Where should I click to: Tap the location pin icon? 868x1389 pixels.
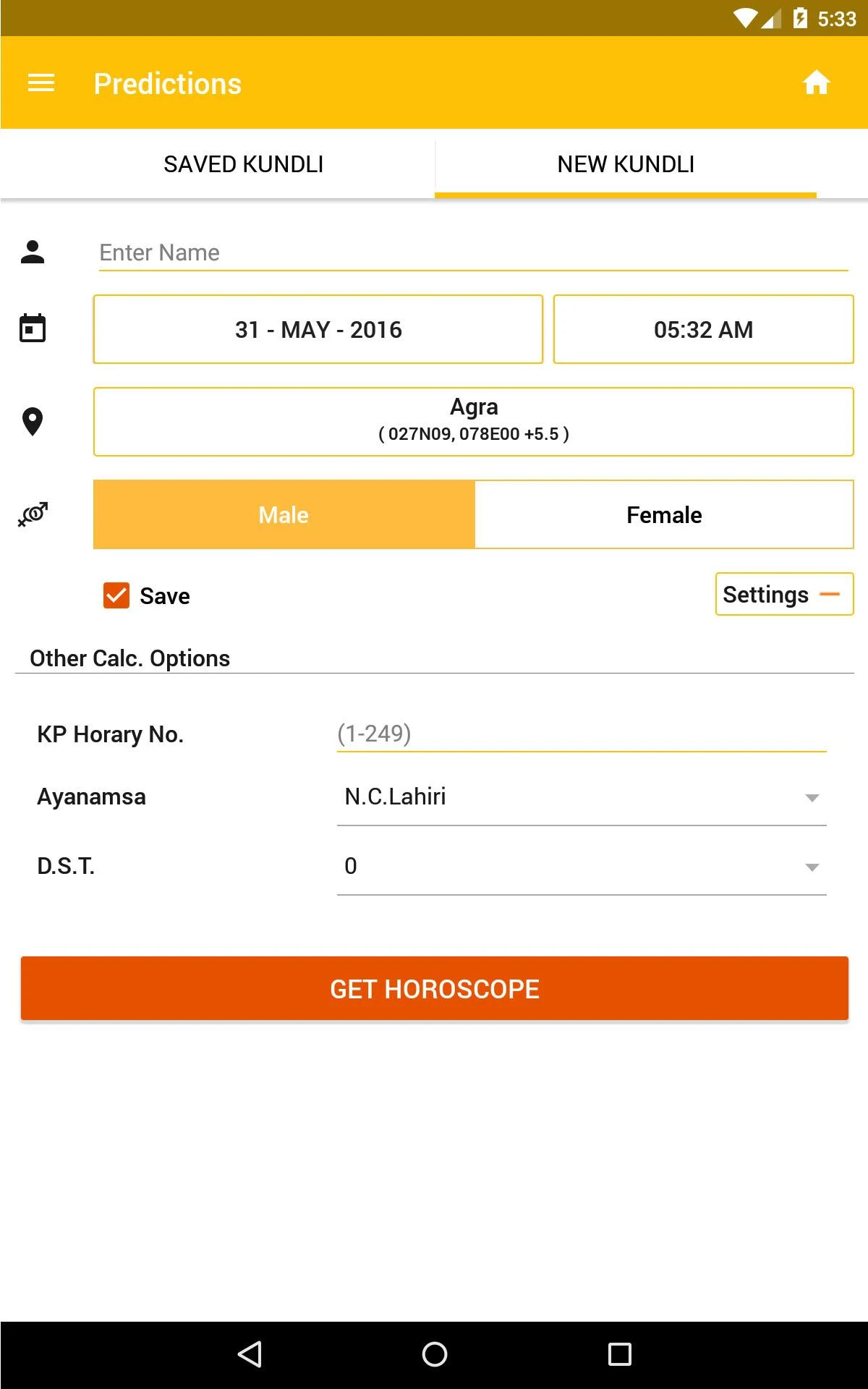33,422
